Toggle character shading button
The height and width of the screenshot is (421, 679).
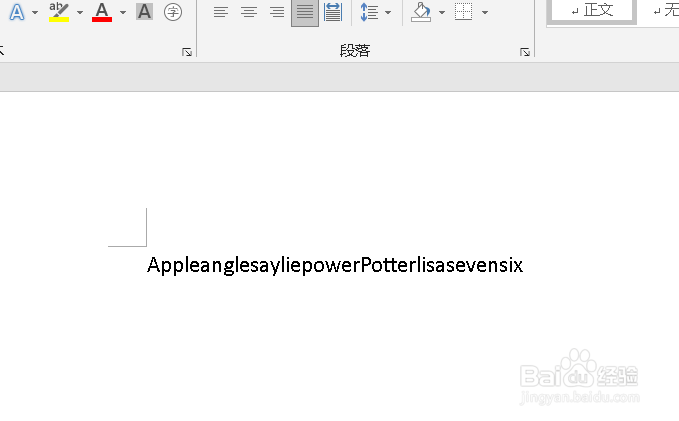[144, 12]
